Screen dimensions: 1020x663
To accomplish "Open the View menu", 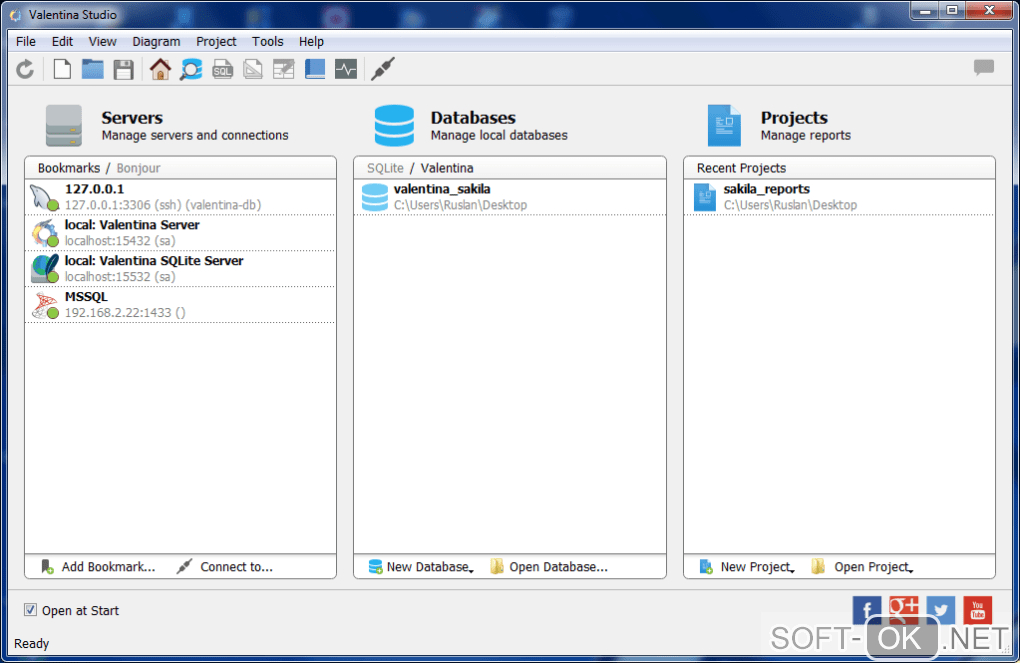I will [103, 42].
